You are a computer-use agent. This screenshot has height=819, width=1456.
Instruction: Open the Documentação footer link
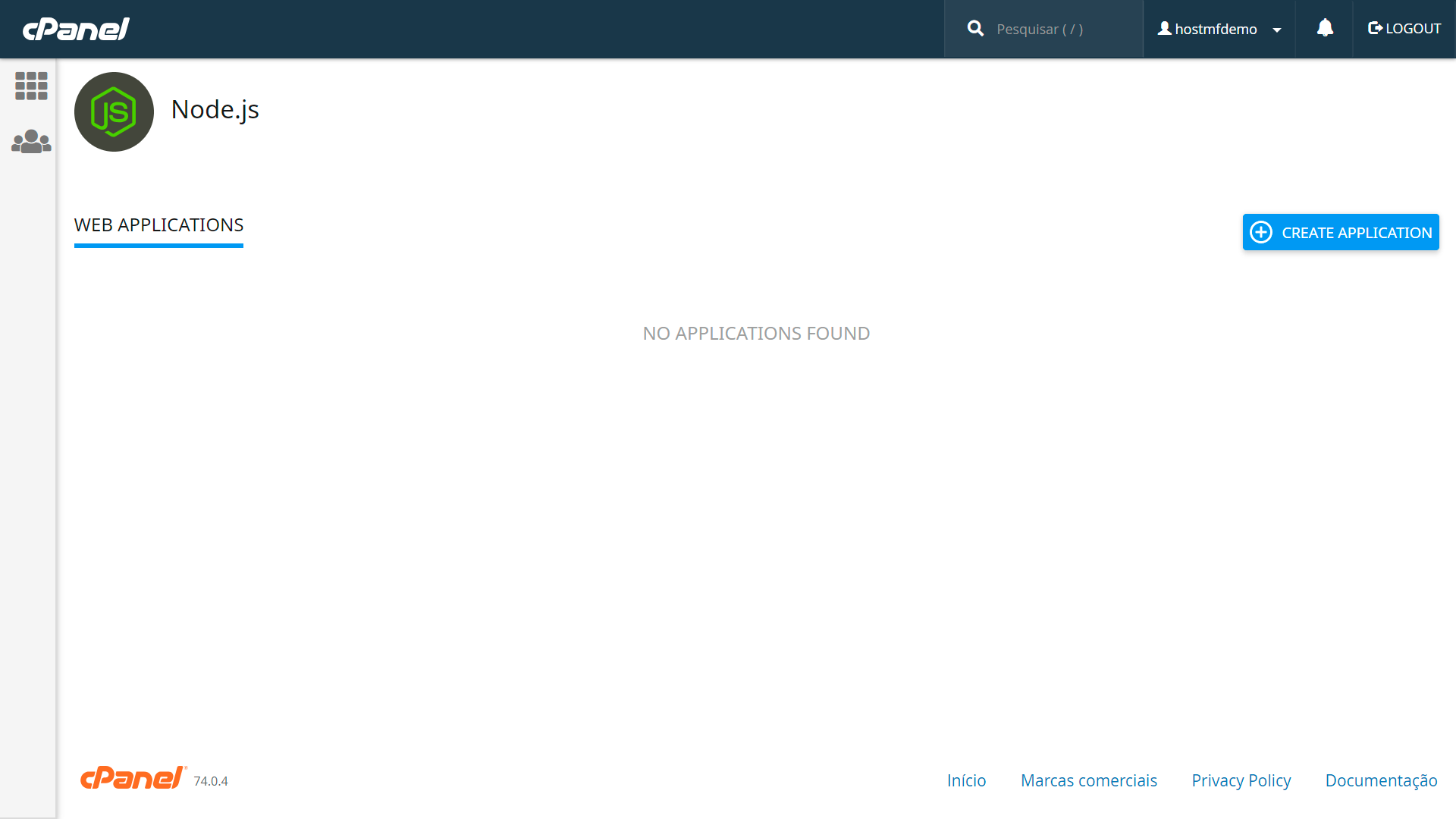click(1381, 780)
